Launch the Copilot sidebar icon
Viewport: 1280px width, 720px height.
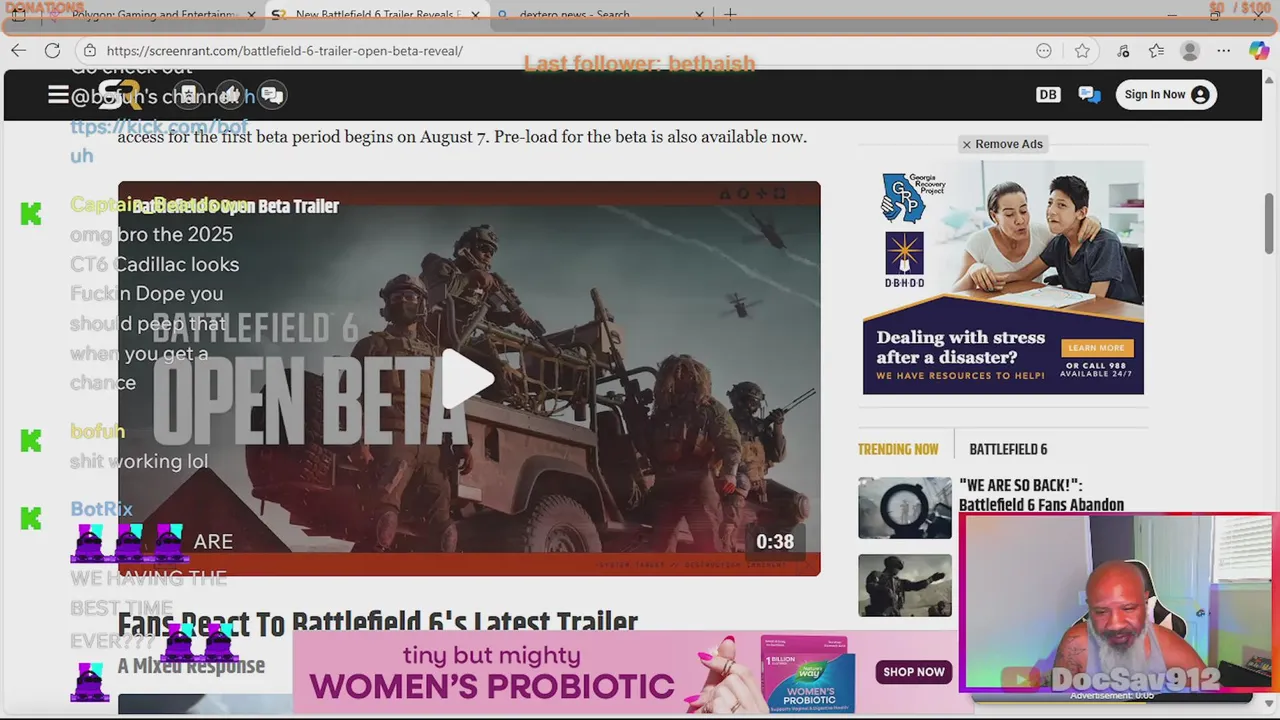pos(1259,51)
